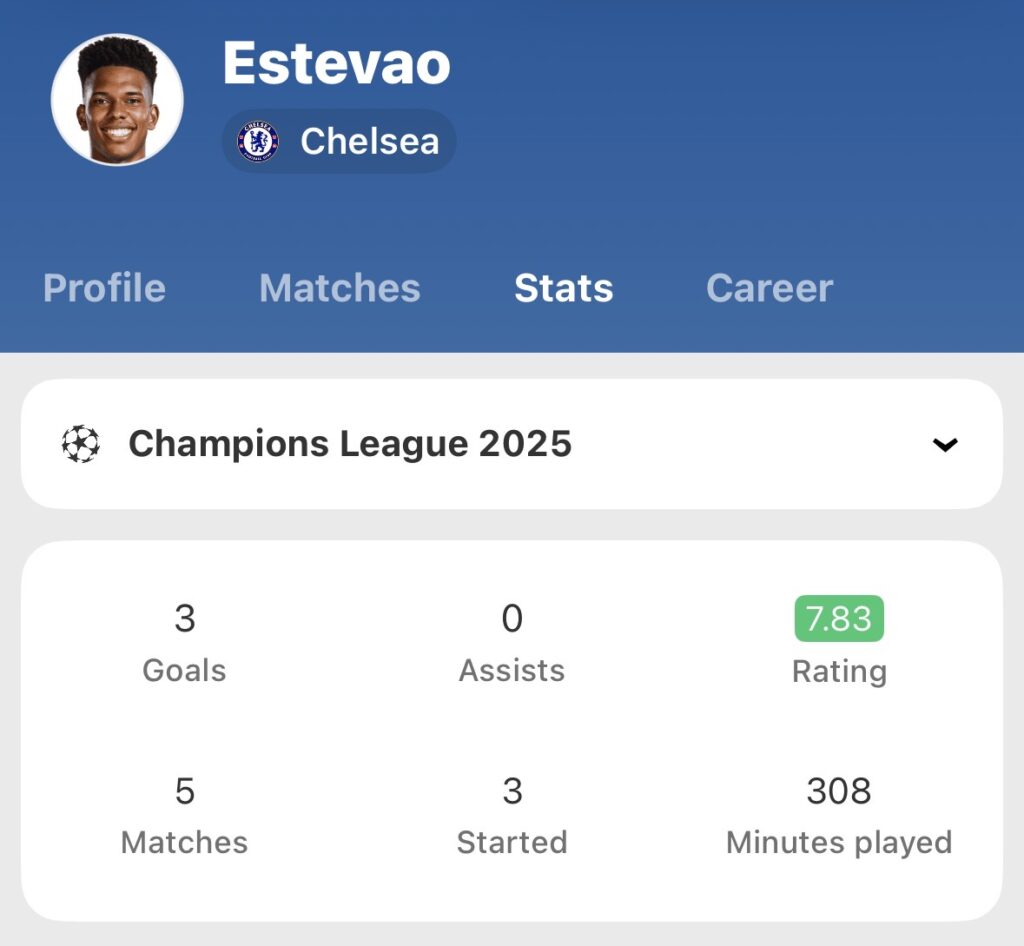This screenshot has width=1024, height=946.
Task: Open Estevao's player photo avatar
Action: coord(117,100)
